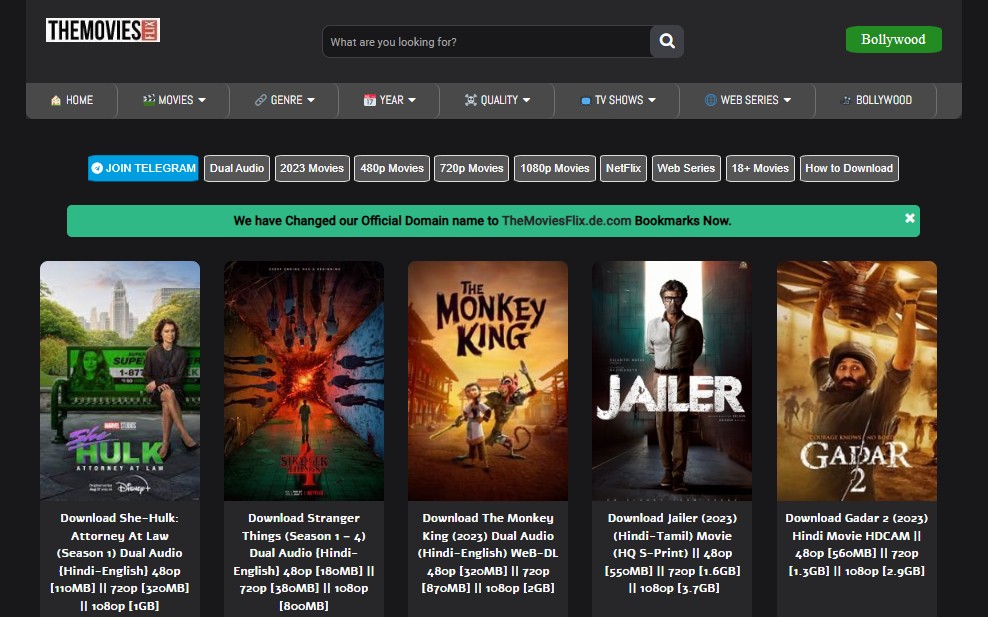Click the star icon beside BOLLYWOOD

846,100
